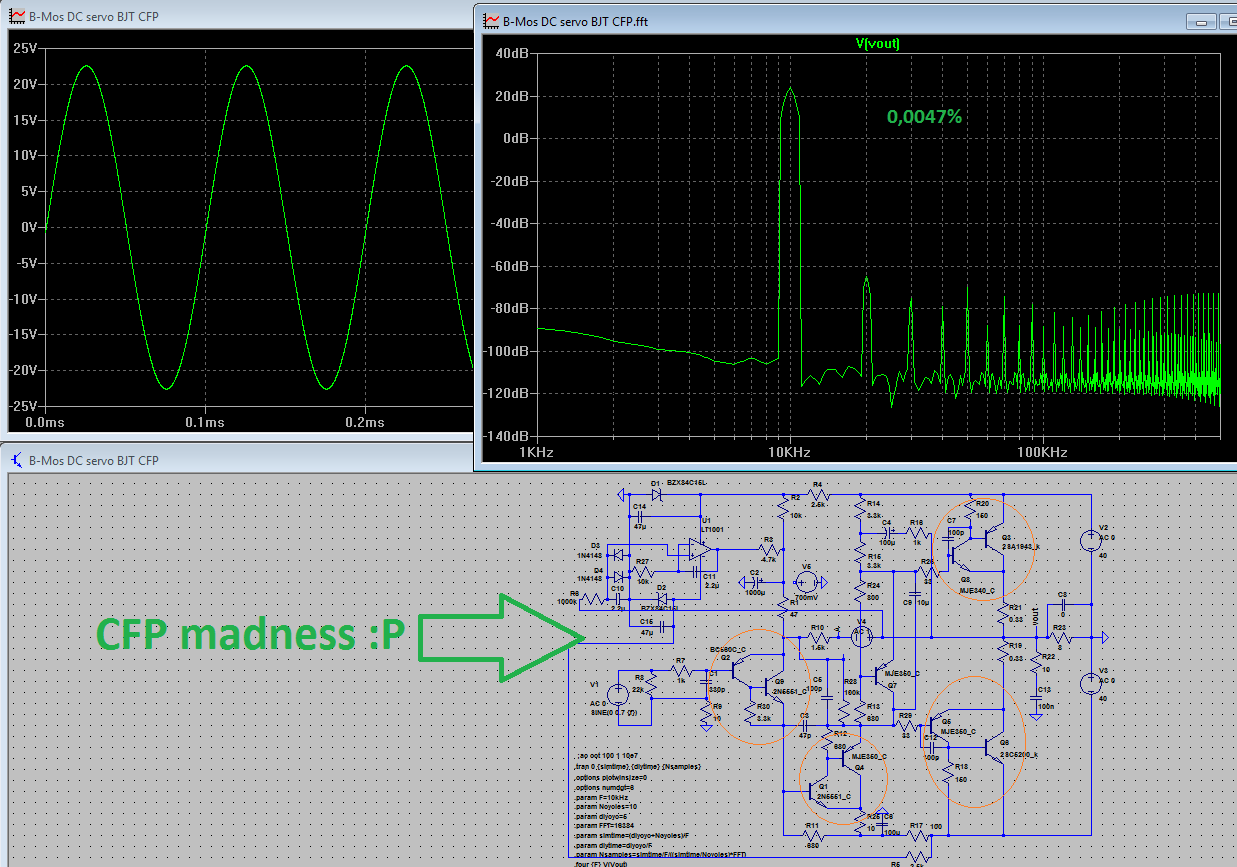Click the 1KHz label on FFT frequency axis

536,452
